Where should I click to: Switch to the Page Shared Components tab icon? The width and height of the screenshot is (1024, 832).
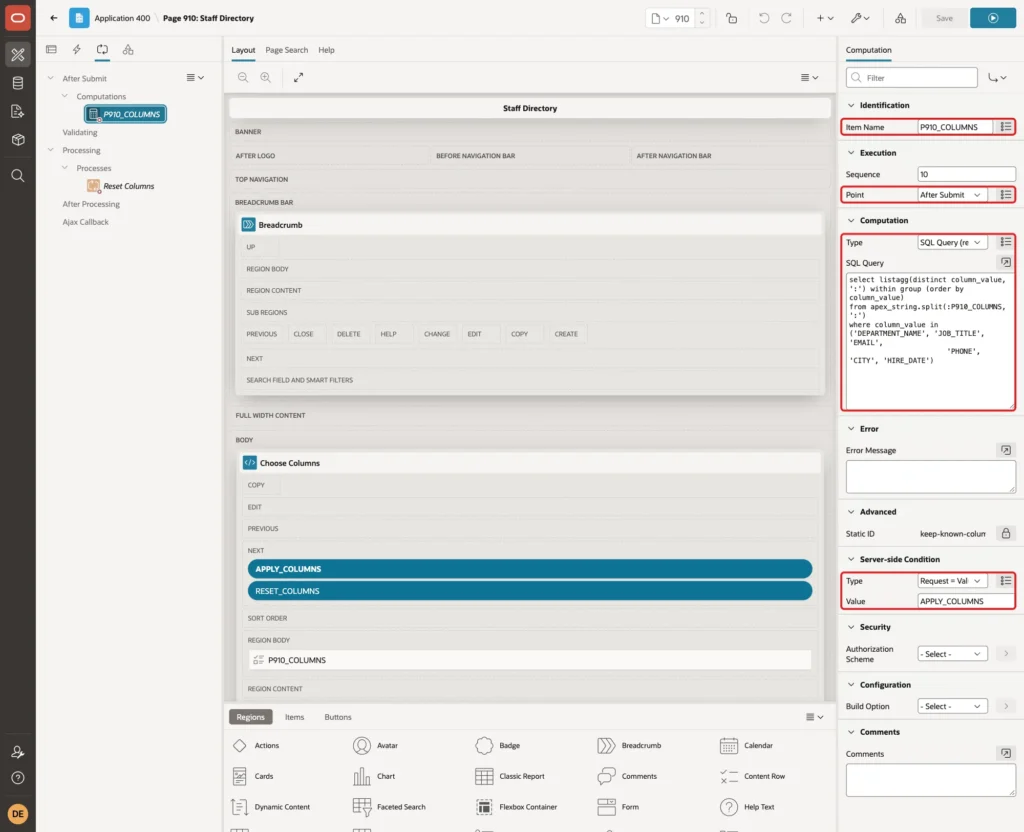(128, 50)
